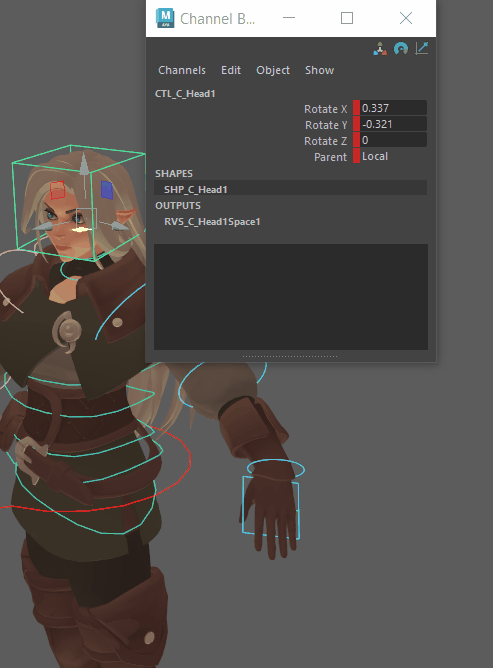Open the Parent Local enum dropdown
Viewport: 493px width, 668px height.
[x=393, y=156]
